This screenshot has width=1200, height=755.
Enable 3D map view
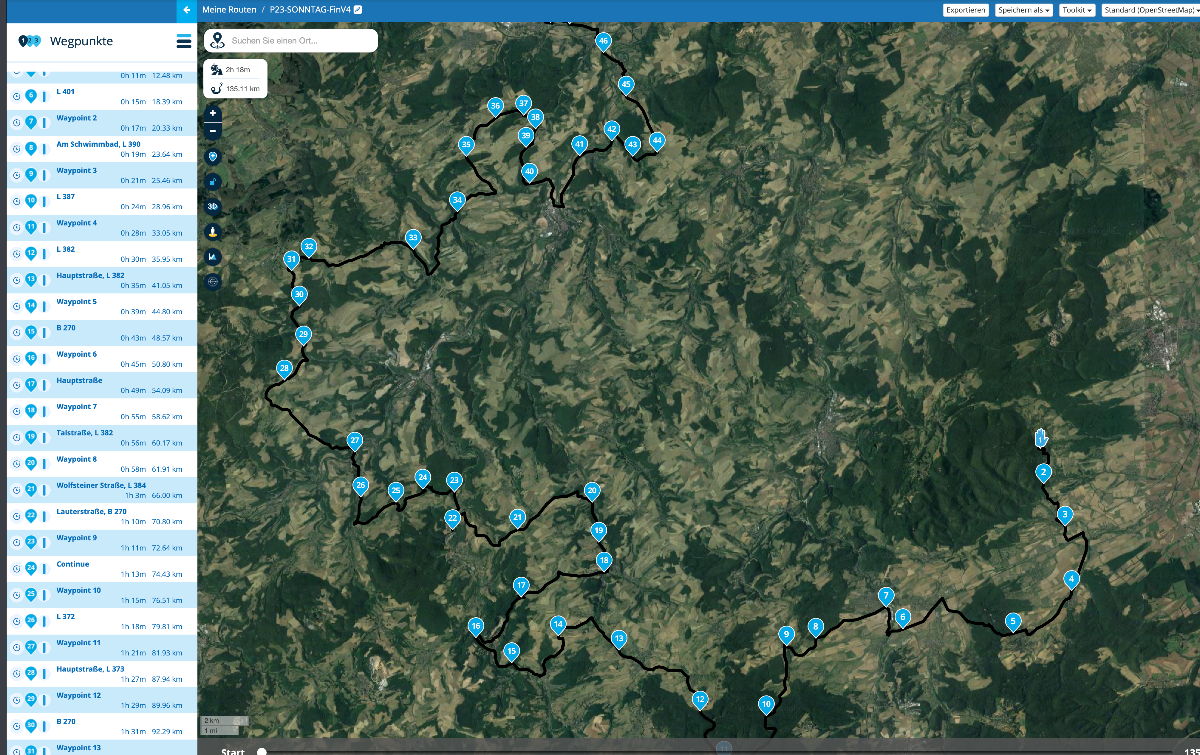[212, 206]
